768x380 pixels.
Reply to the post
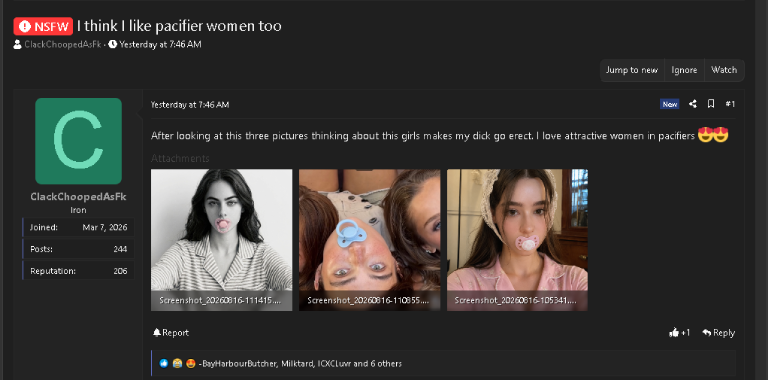(719, 333)
